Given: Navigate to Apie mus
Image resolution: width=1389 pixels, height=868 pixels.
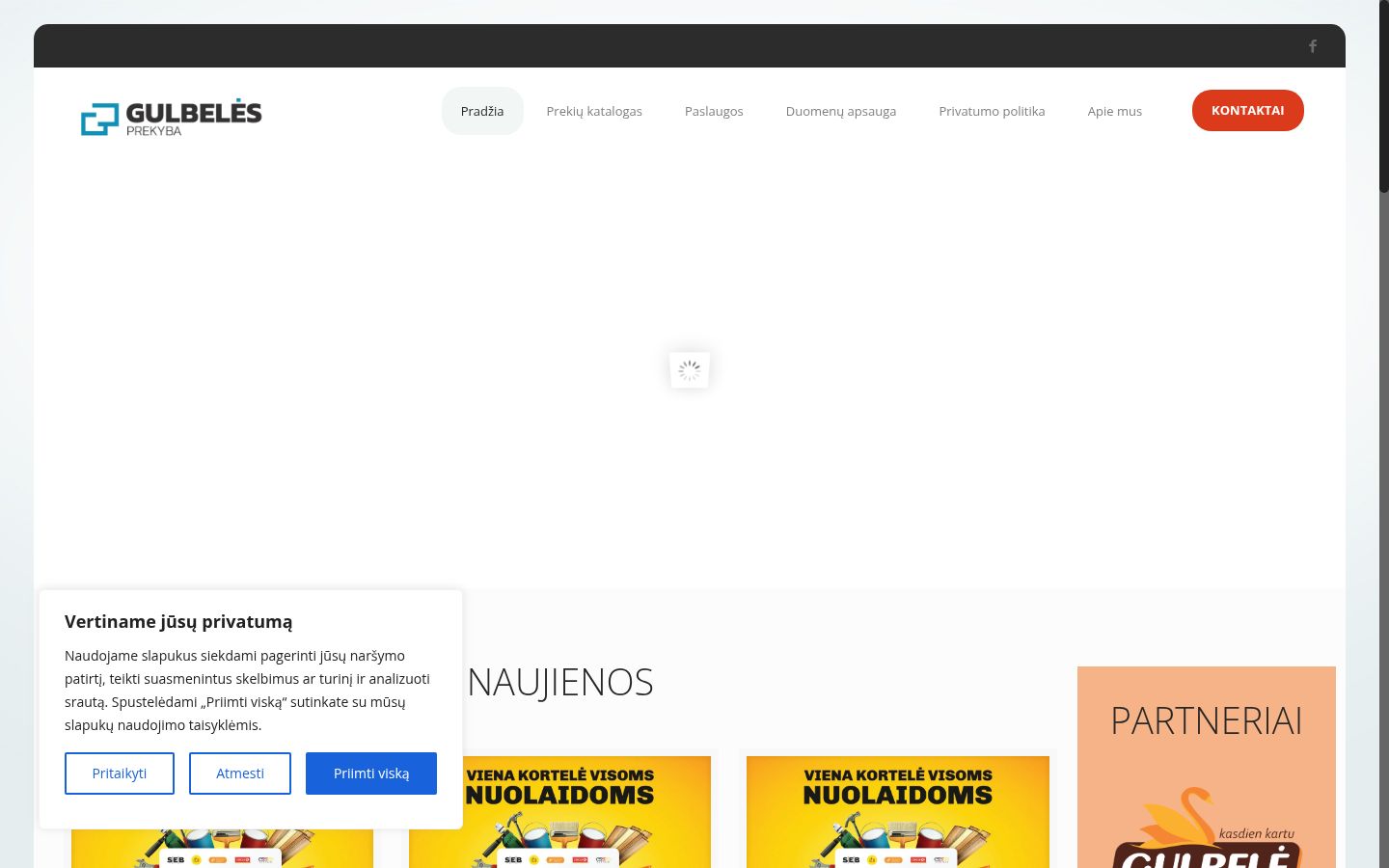Looking at the screenshot, I should coord(1115,111).
